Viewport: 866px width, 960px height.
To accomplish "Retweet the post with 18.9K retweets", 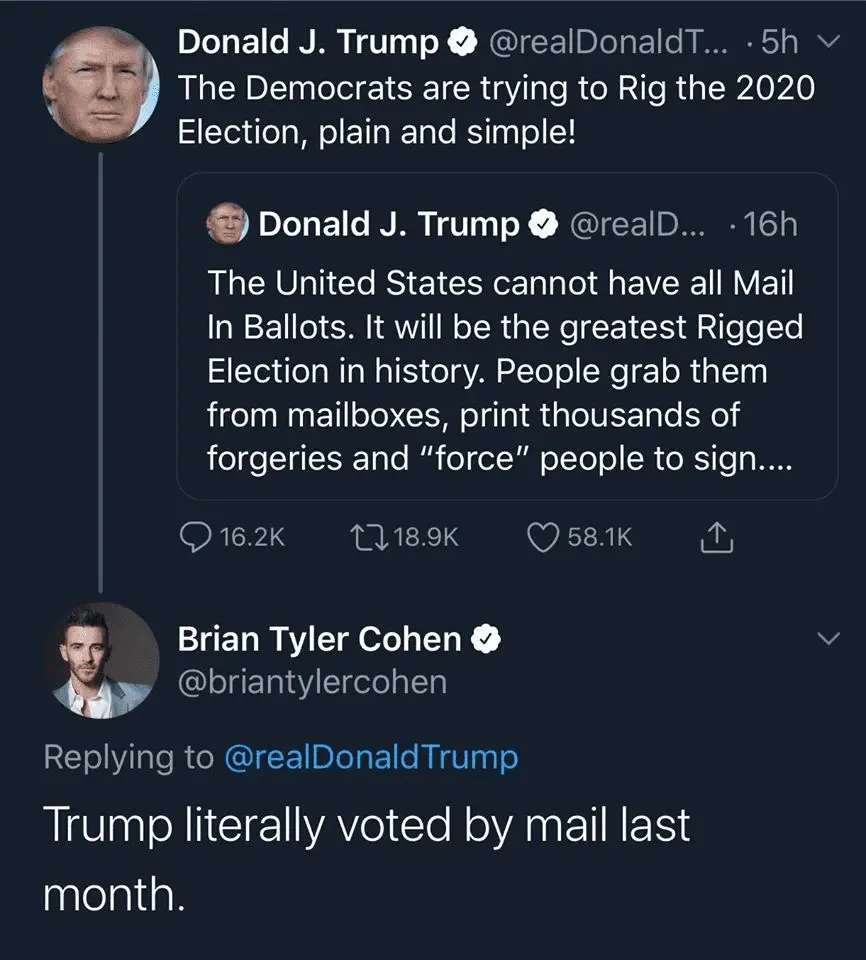I will pyautogui.click(x=363, y=537).
